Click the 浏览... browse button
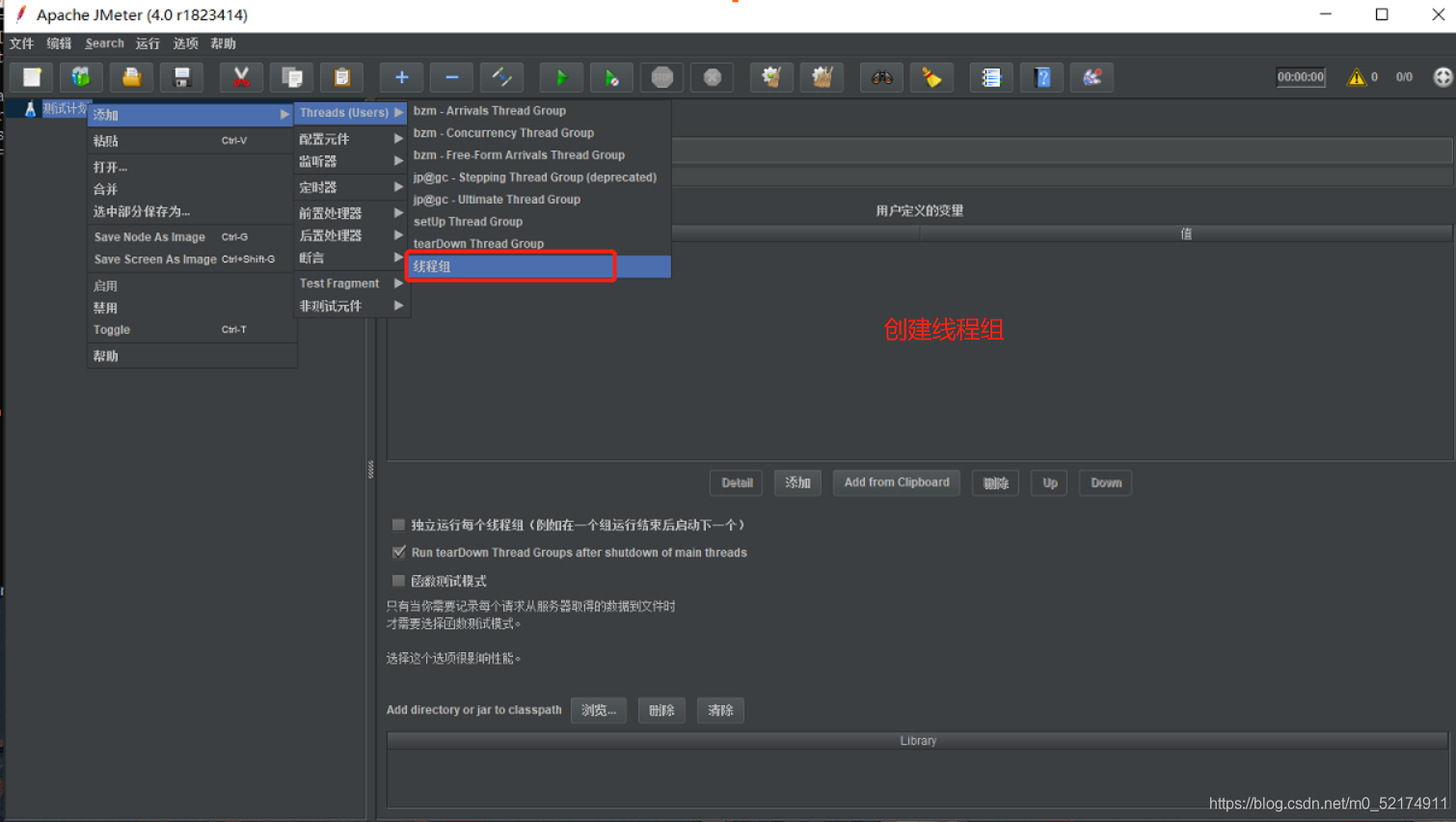 click(599, 710)
